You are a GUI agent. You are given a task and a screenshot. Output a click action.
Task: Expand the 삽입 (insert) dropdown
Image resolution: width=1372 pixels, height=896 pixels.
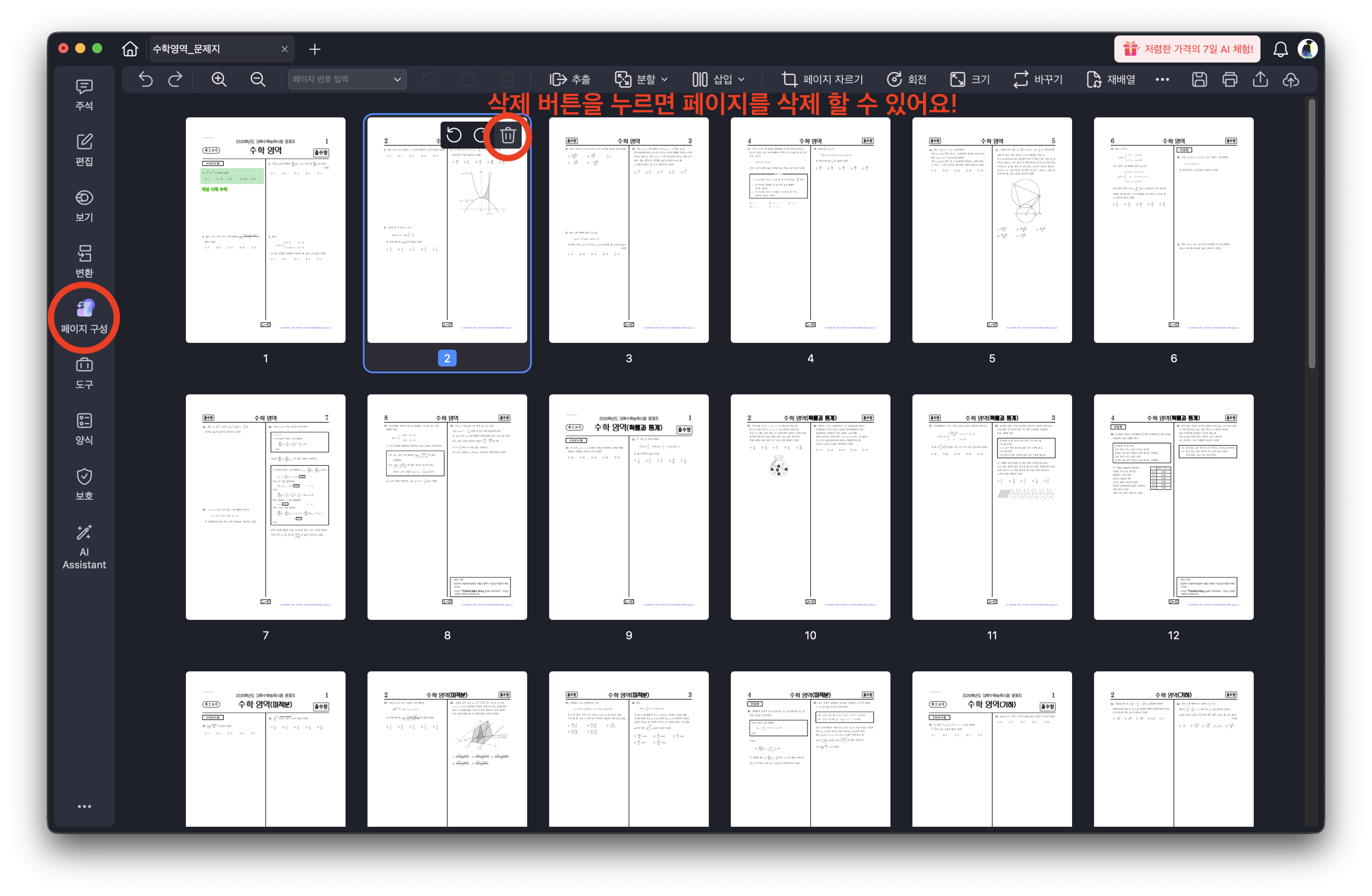click(741, 79)
